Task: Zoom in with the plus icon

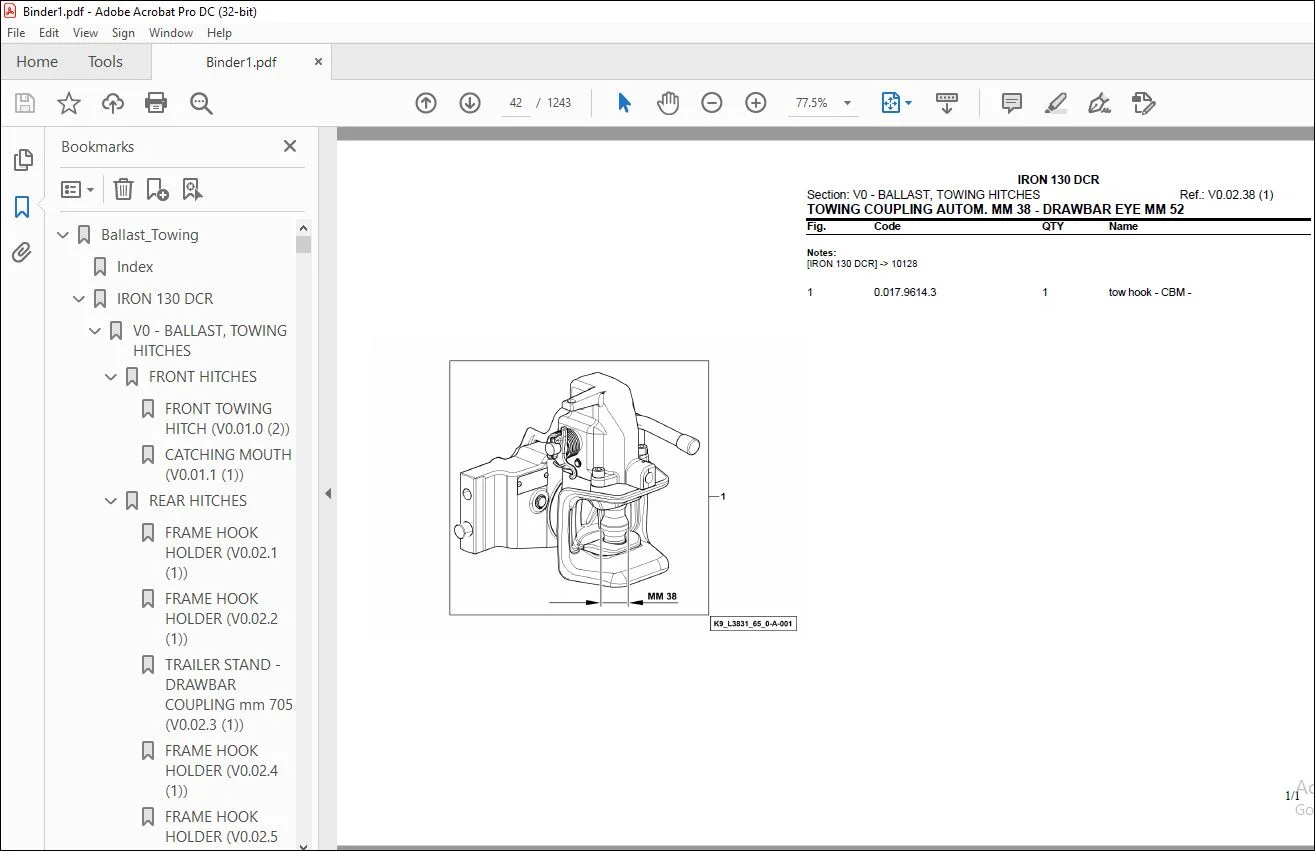Action: (756, 103)
